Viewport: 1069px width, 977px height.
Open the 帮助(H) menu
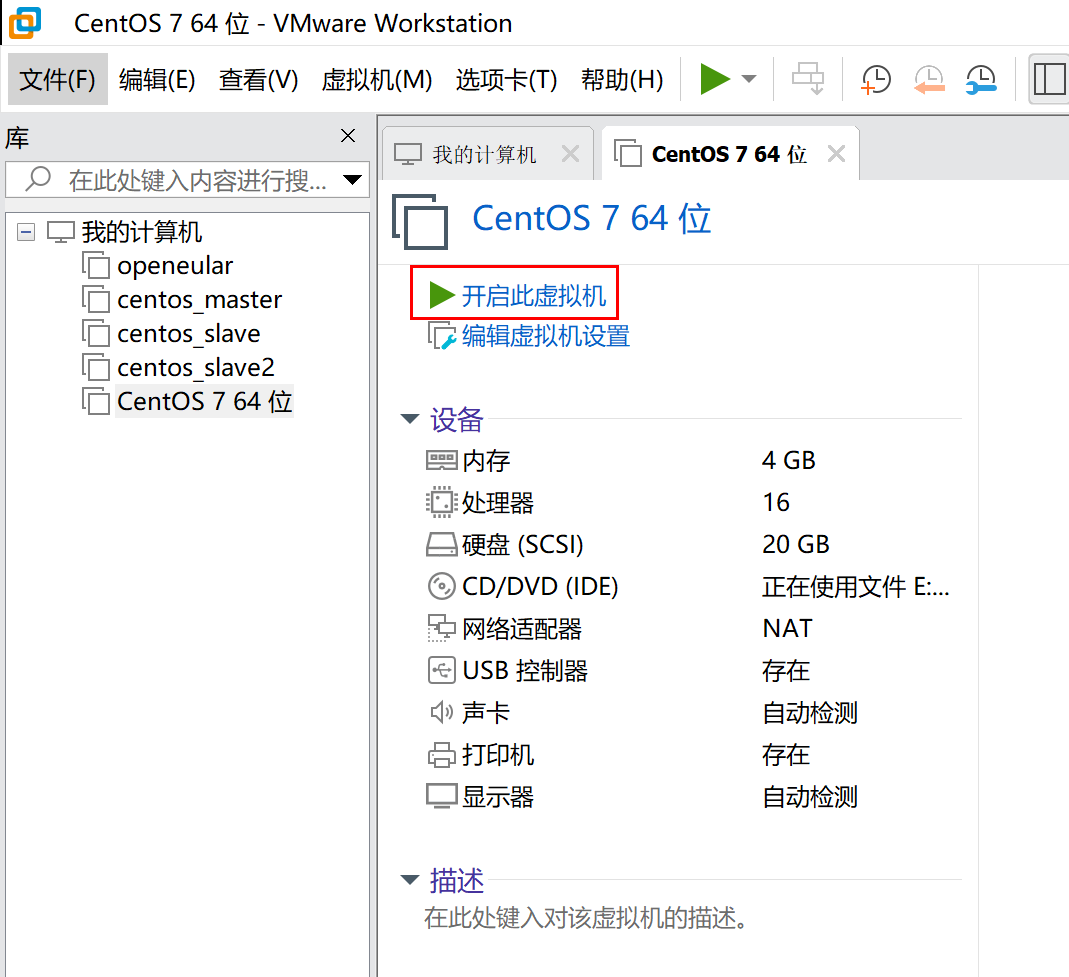click(622, 80)
